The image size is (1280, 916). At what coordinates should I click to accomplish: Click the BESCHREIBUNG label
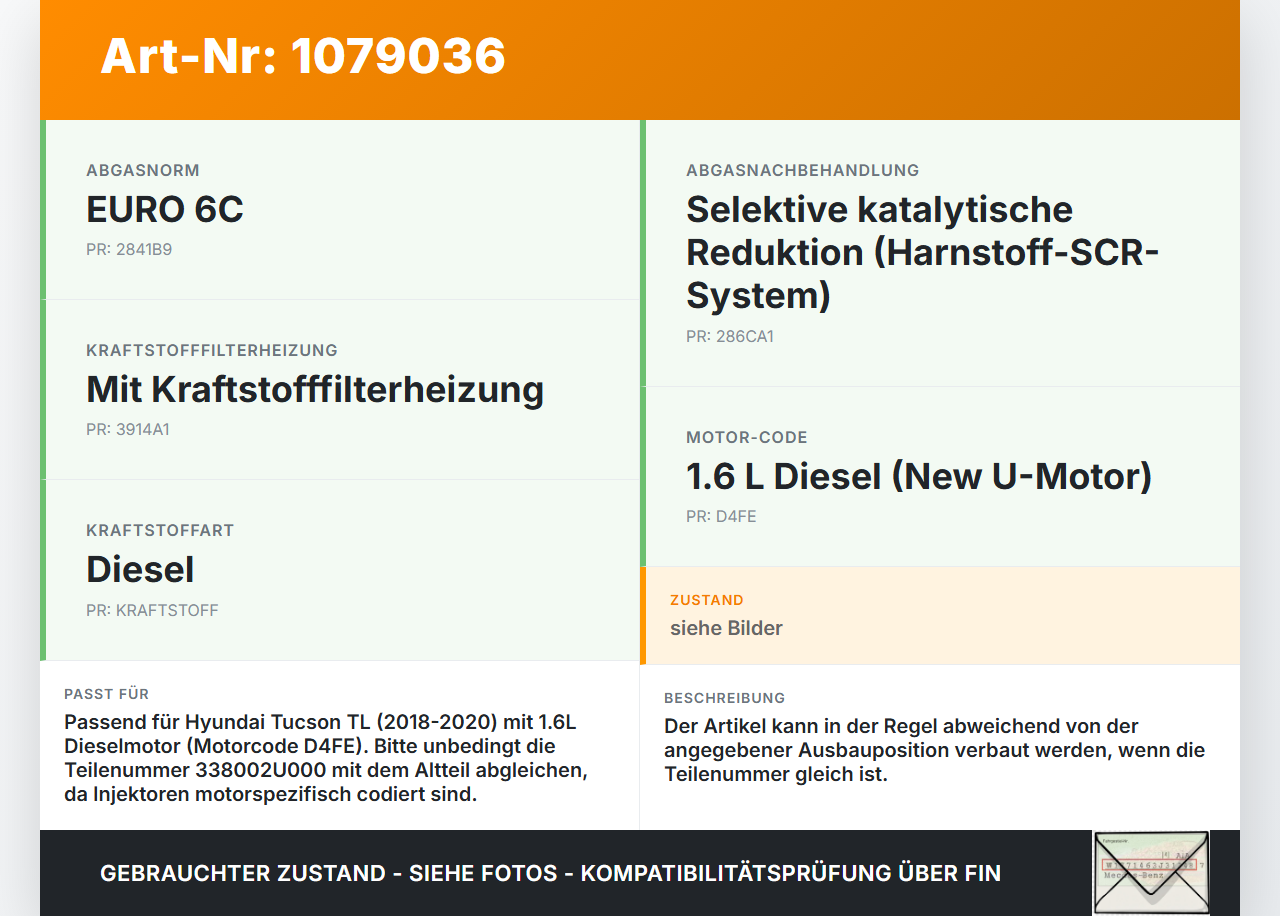tap(724, 698)
